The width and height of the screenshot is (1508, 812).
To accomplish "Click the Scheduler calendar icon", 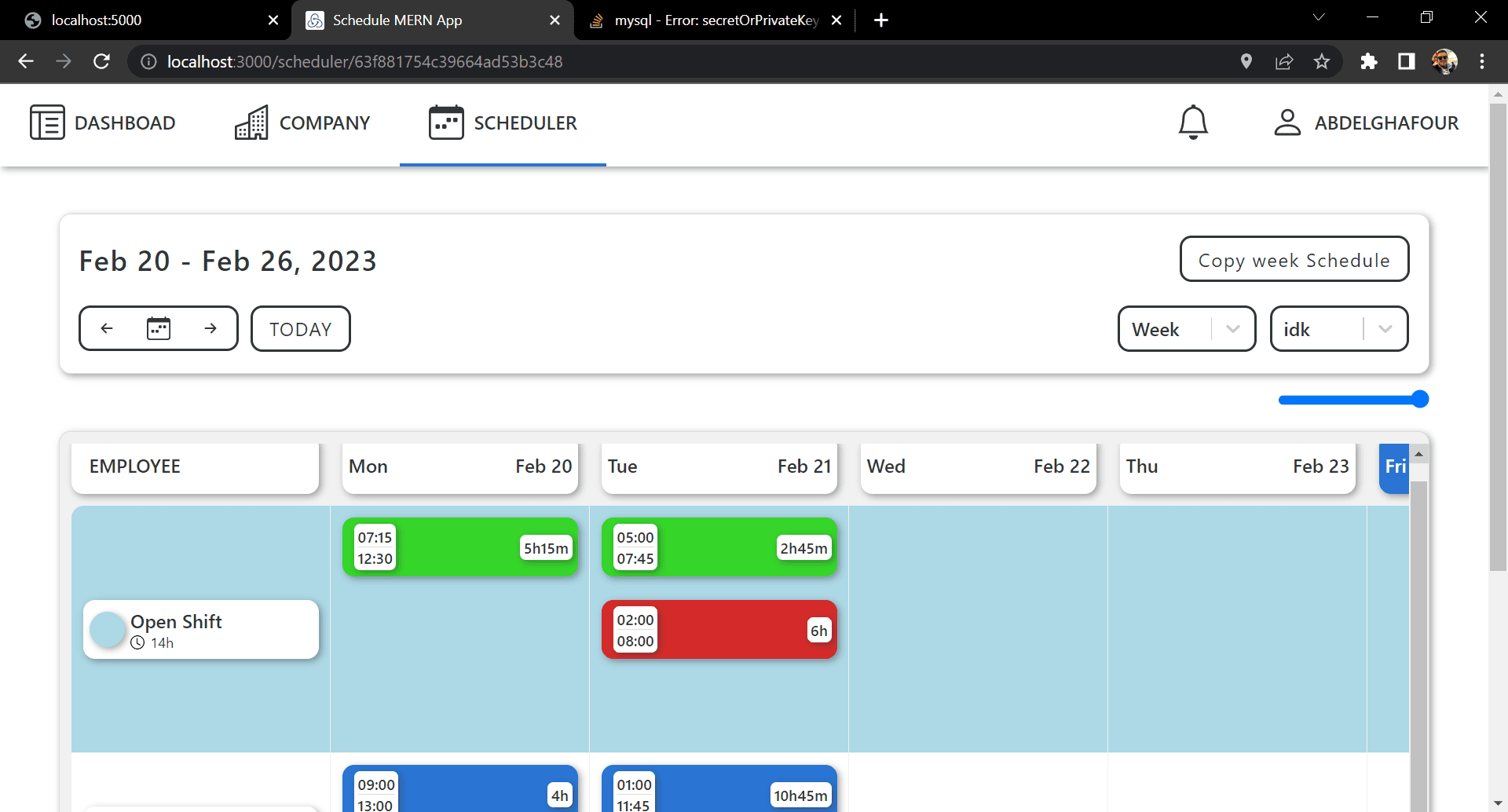I will coord(446,122).
